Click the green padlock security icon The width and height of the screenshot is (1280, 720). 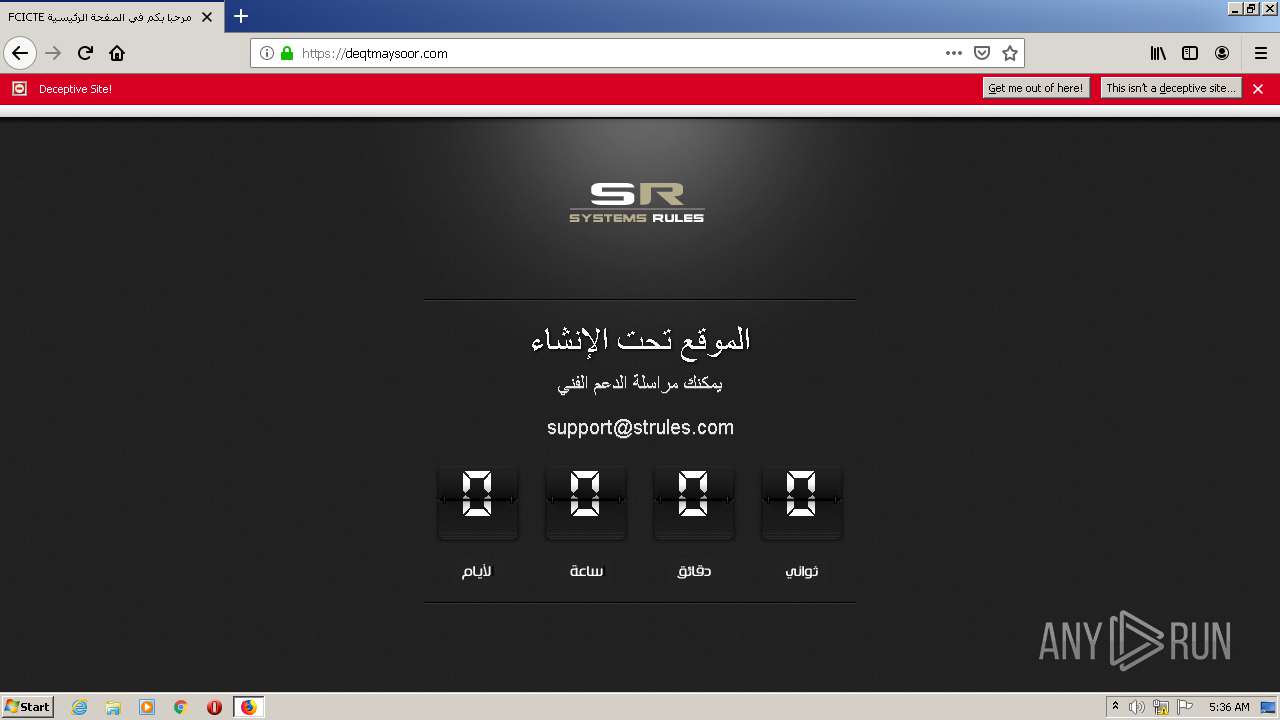[x=287, y=53]
